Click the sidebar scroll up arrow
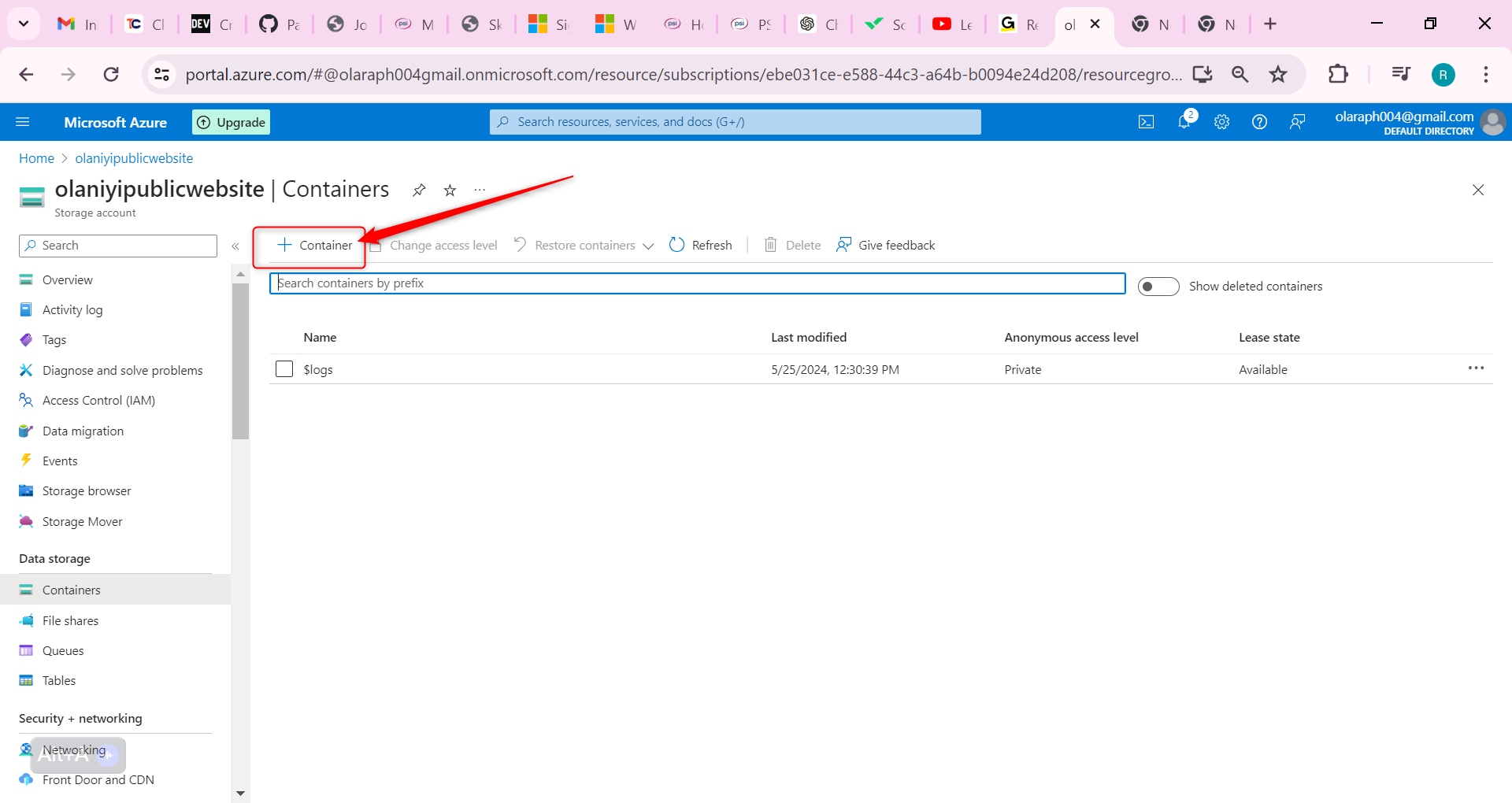The width and height of the screenshot is (1512, 803). click(x=241, y=274)
